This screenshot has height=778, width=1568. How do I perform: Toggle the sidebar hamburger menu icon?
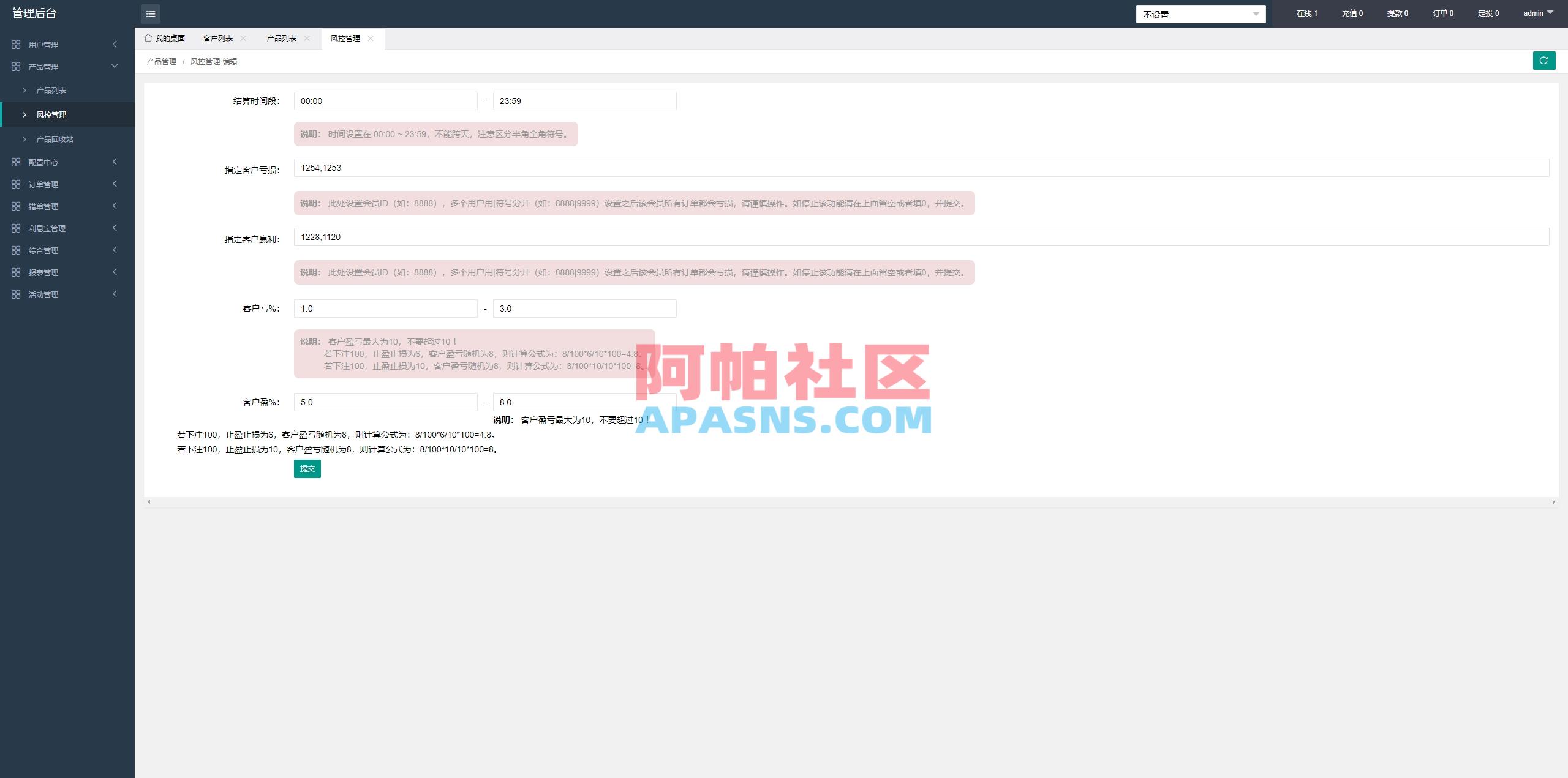pos(151,13)
